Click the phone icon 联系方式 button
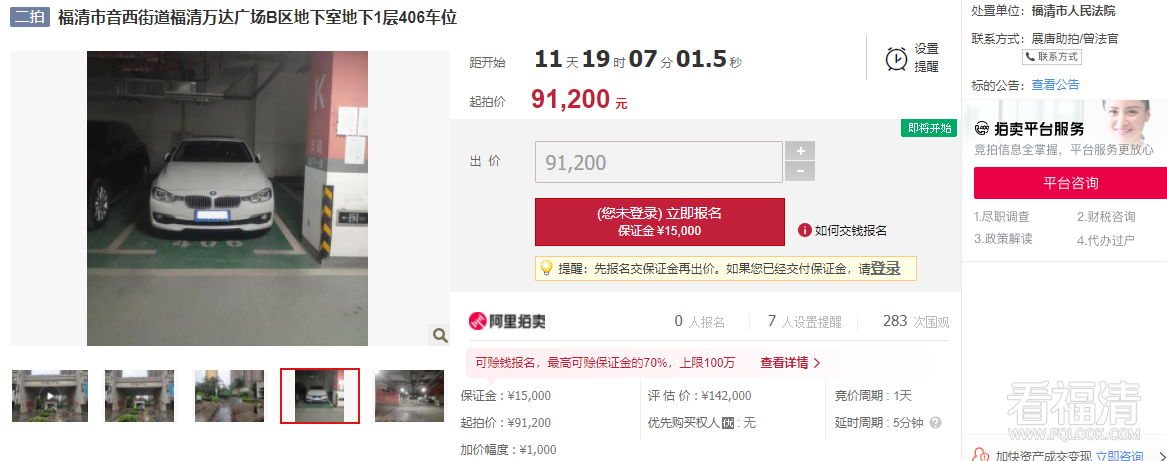The image size is (1167, 461). click(x=1052, y=57)
